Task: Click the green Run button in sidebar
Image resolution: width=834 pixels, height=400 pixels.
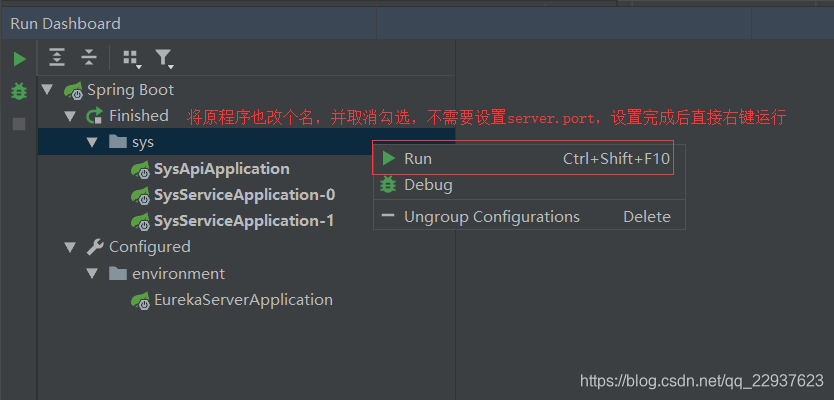Action: pos(20,59)
